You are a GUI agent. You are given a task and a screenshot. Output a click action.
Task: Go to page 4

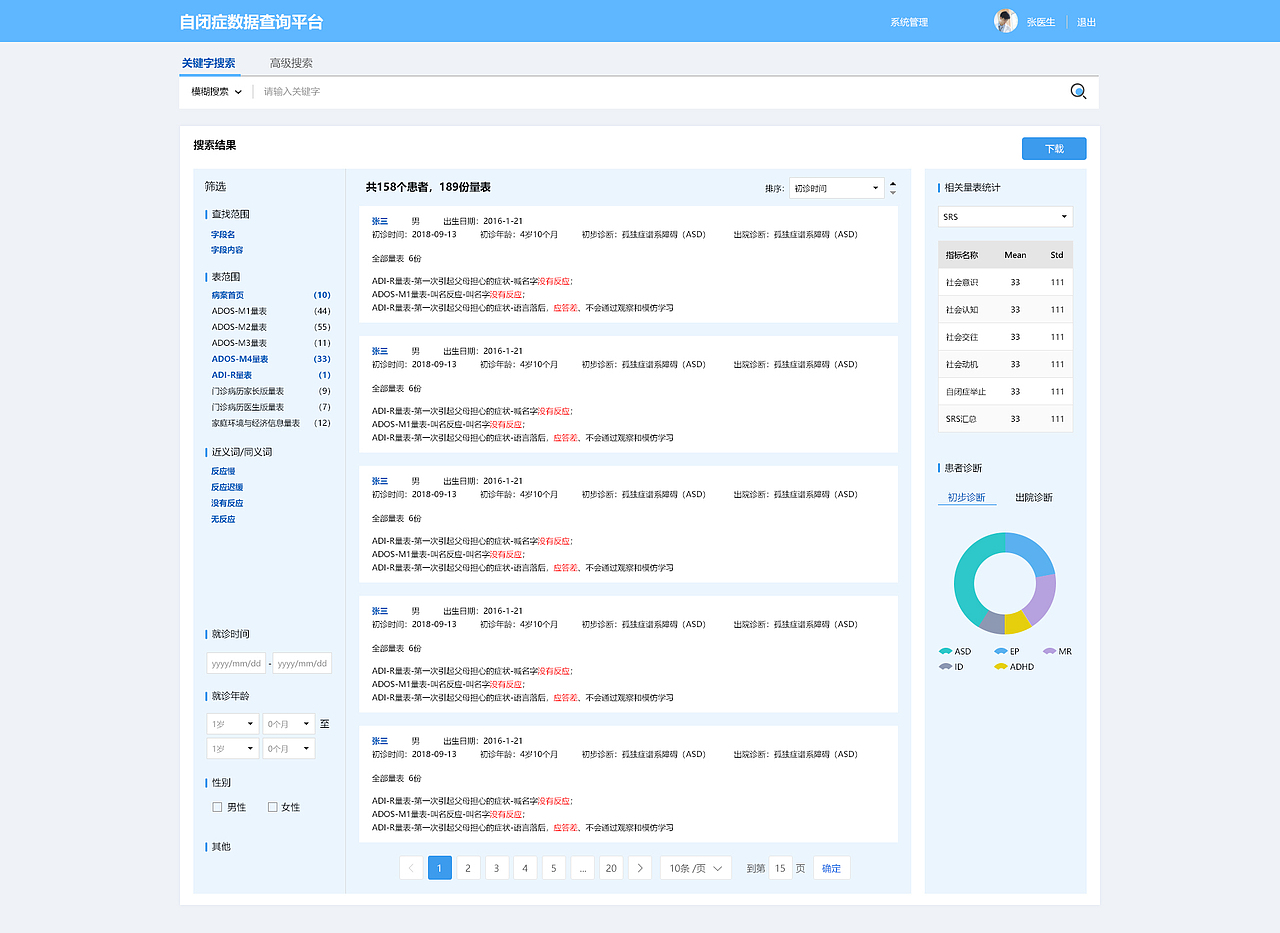(525, 868)
